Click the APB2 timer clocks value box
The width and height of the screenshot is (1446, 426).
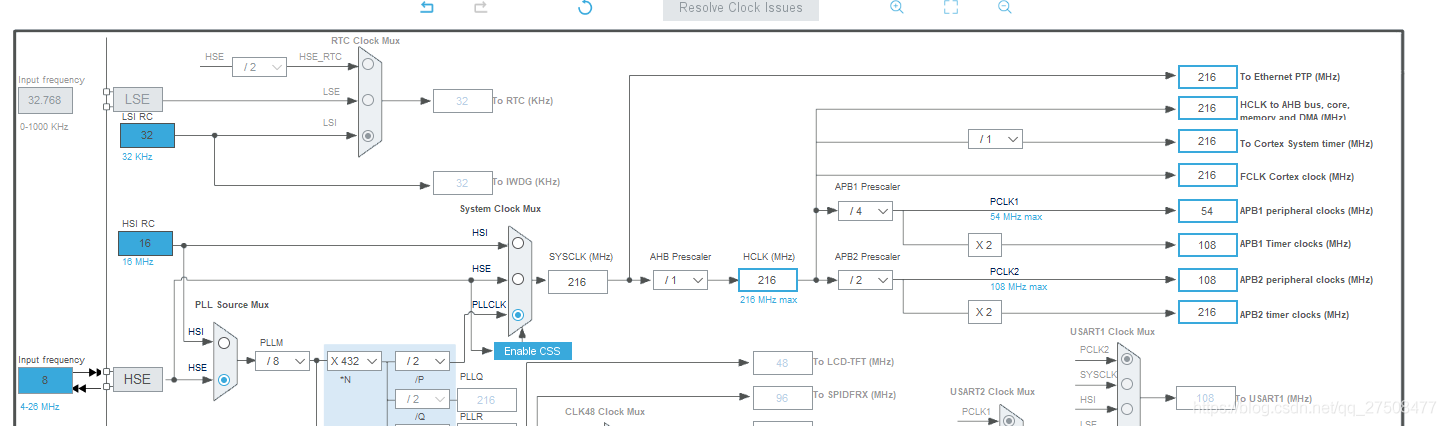(x=1207, y=312)
